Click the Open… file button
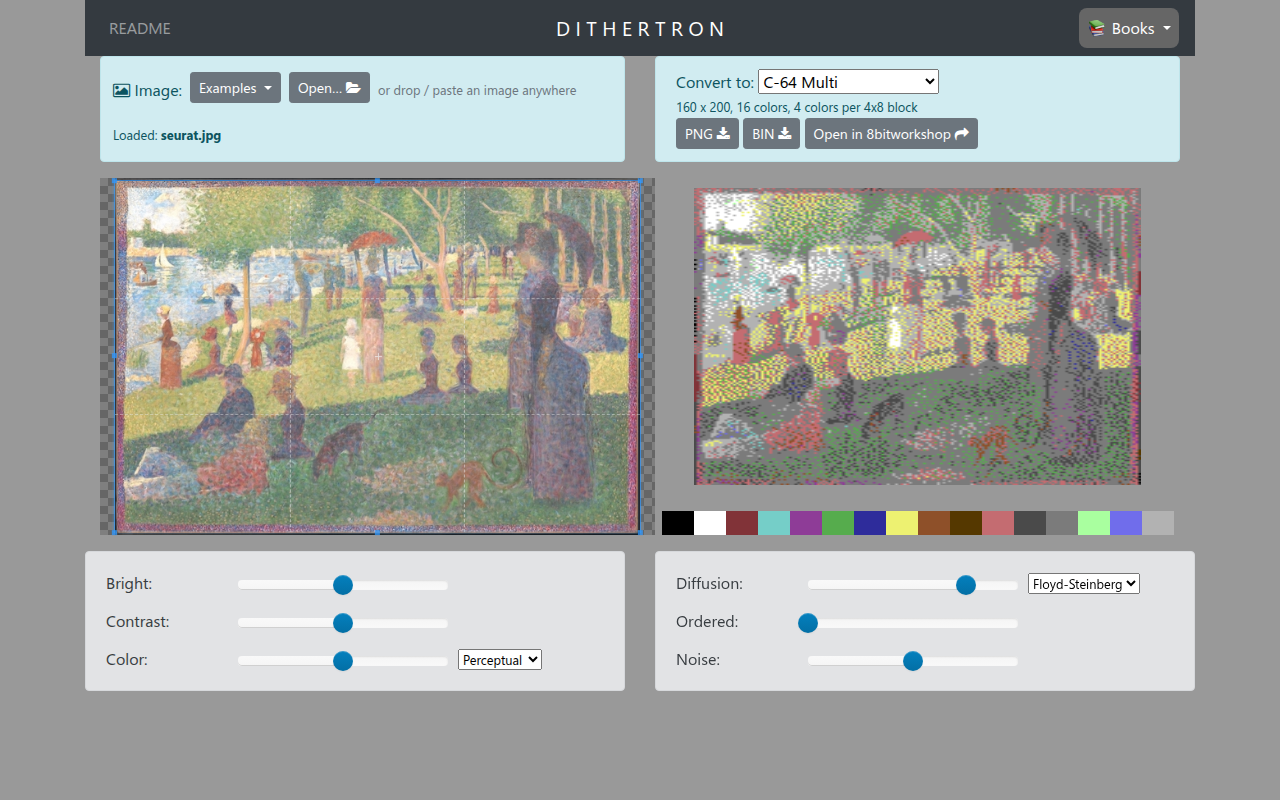This screenshot has width=1280, height=800. tap(329, 88)
